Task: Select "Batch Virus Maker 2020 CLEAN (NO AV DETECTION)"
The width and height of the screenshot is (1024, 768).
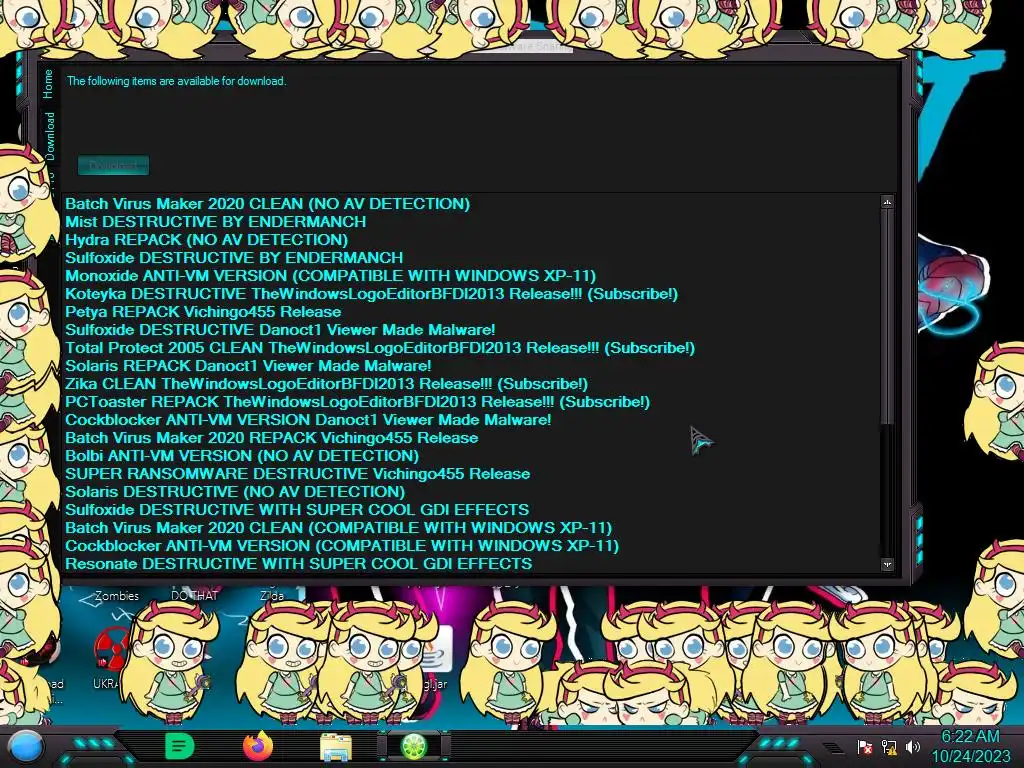Action: coord(267,204)
